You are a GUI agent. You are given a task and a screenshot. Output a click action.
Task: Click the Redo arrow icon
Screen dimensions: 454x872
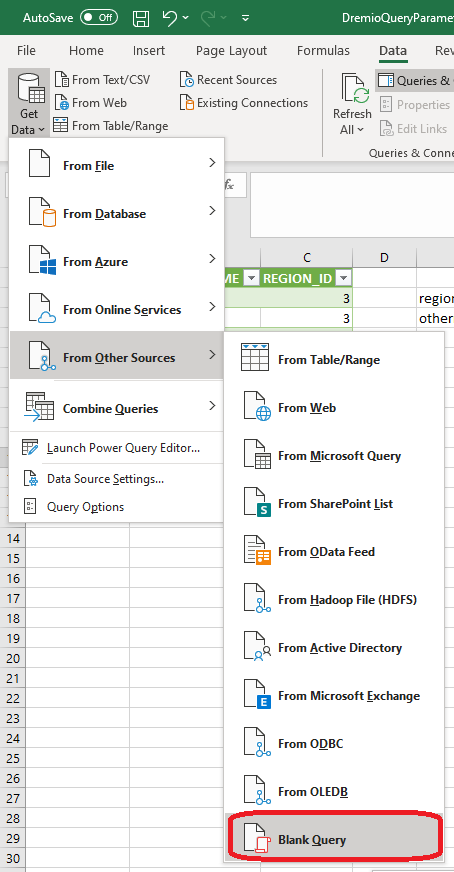coord(208,18)
